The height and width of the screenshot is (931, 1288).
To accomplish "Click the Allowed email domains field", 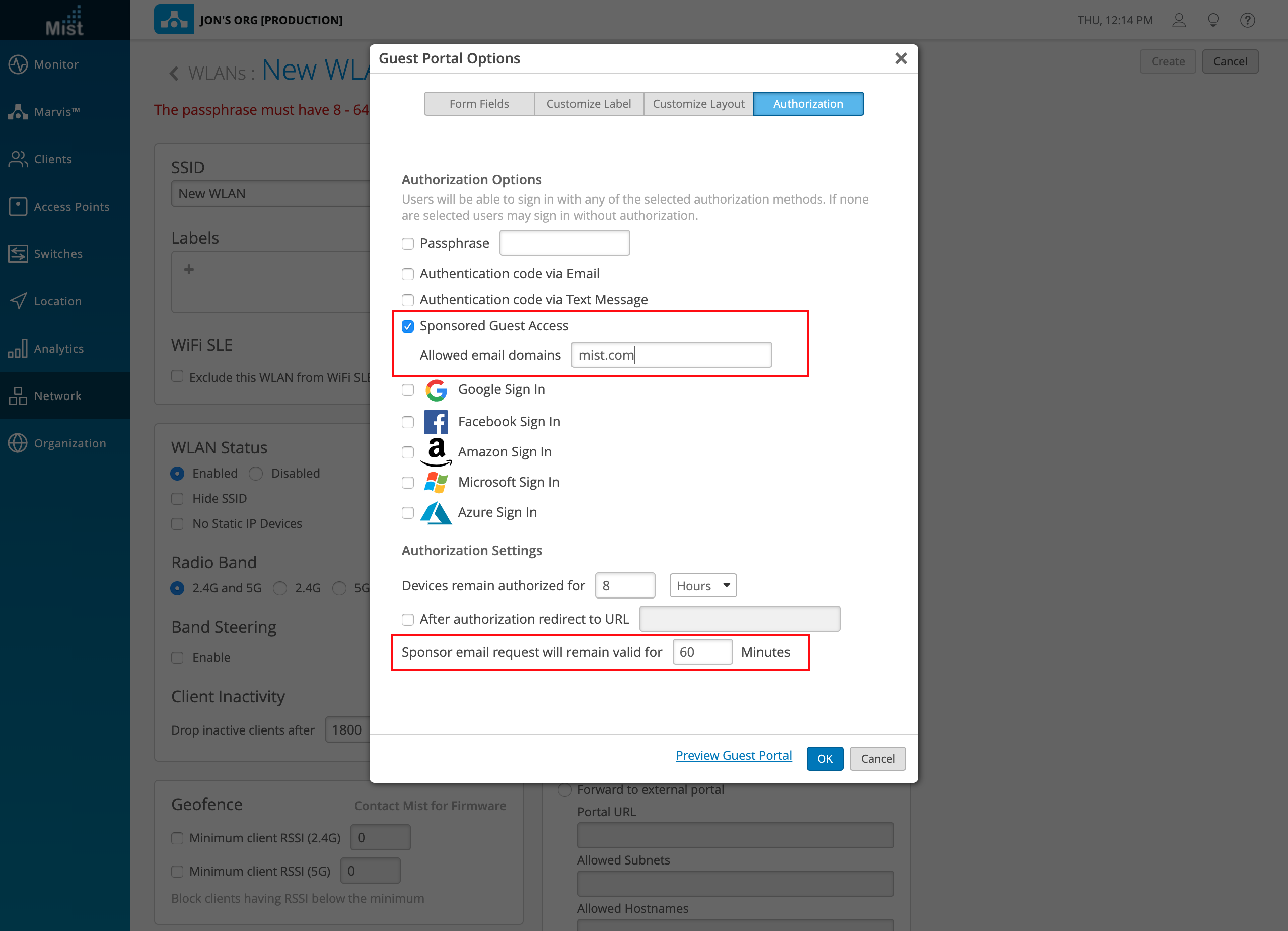I will point(671,355).
